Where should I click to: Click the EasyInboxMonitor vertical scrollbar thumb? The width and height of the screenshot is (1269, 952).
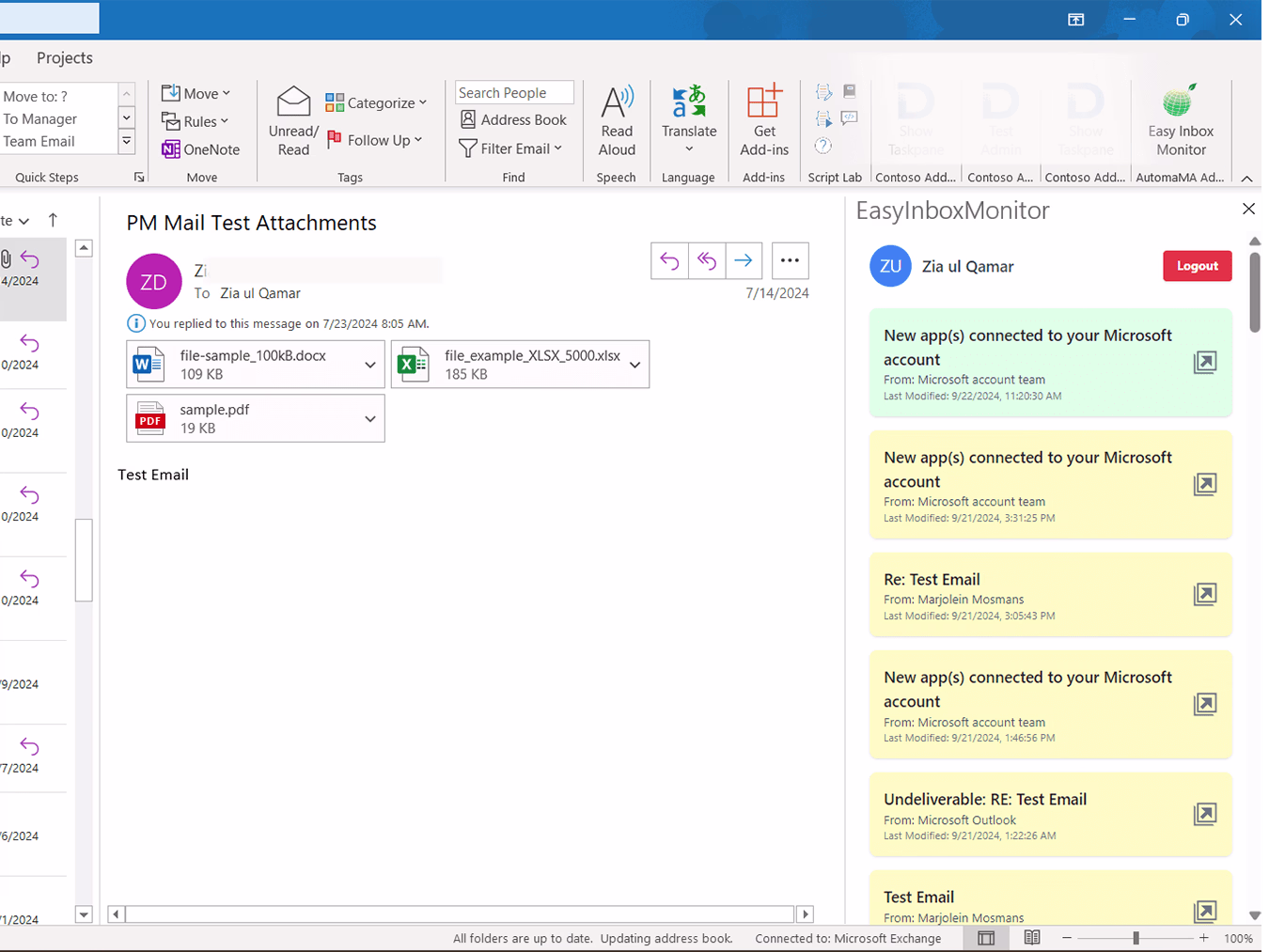[x=1255, y=291]
